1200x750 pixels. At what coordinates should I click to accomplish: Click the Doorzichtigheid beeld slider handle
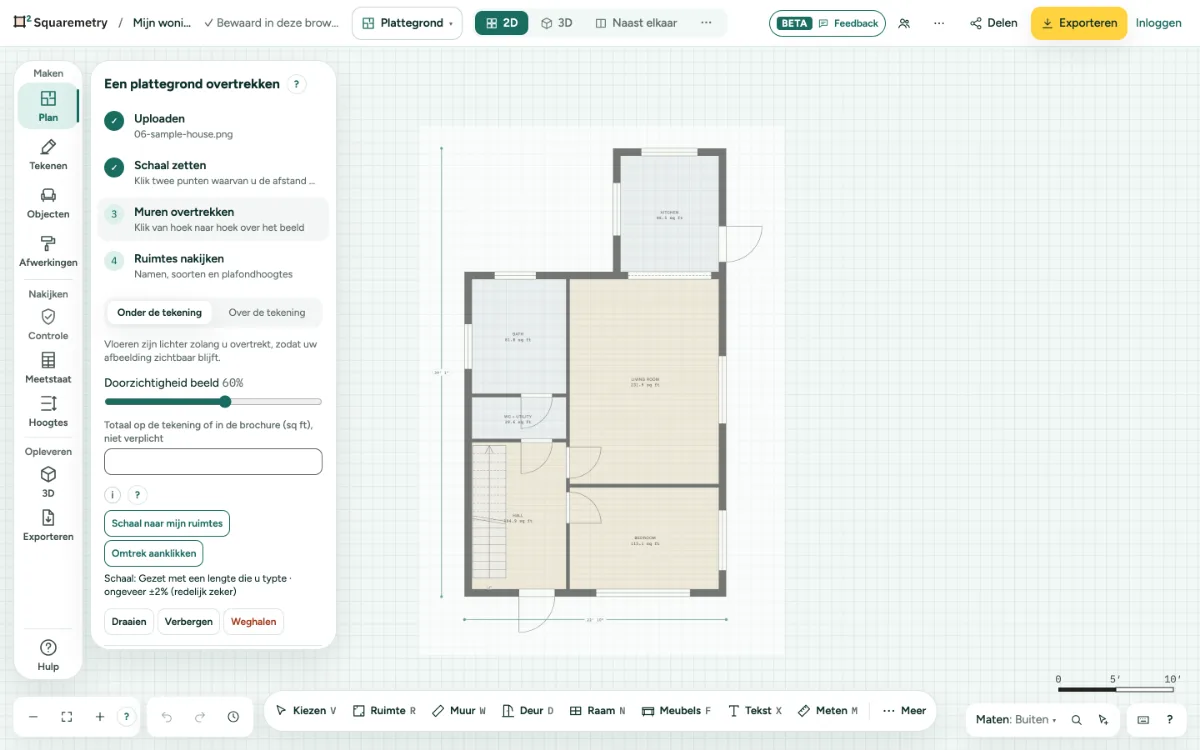(225, 402)
